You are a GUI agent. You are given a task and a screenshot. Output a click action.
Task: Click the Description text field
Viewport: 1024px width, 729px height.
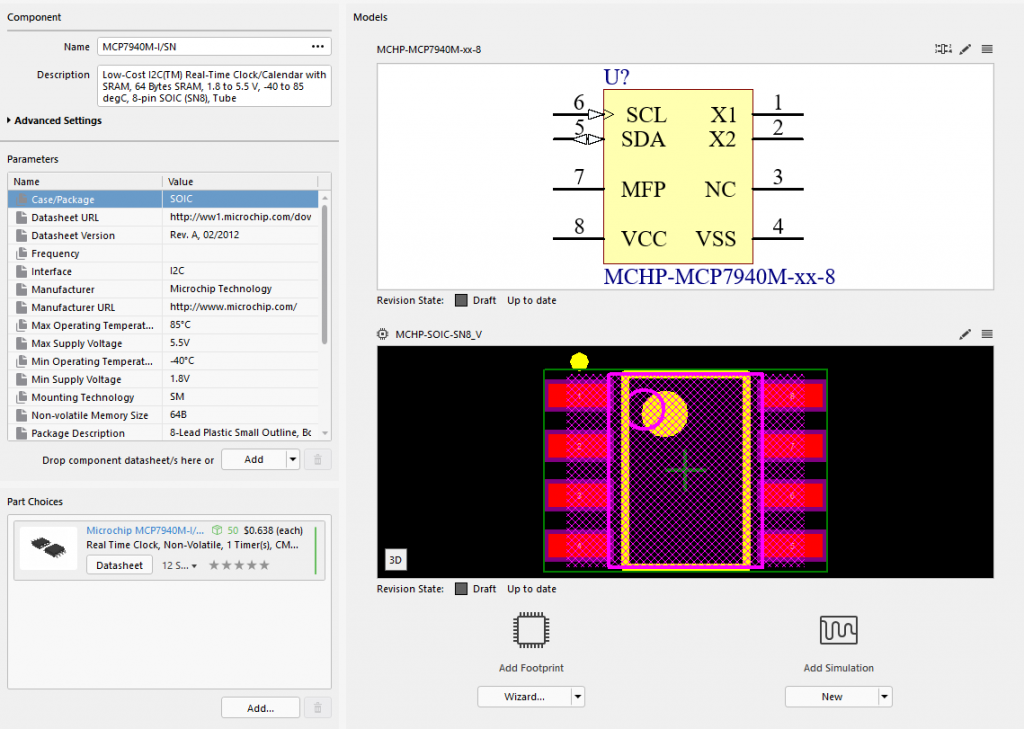pos(214,86)
